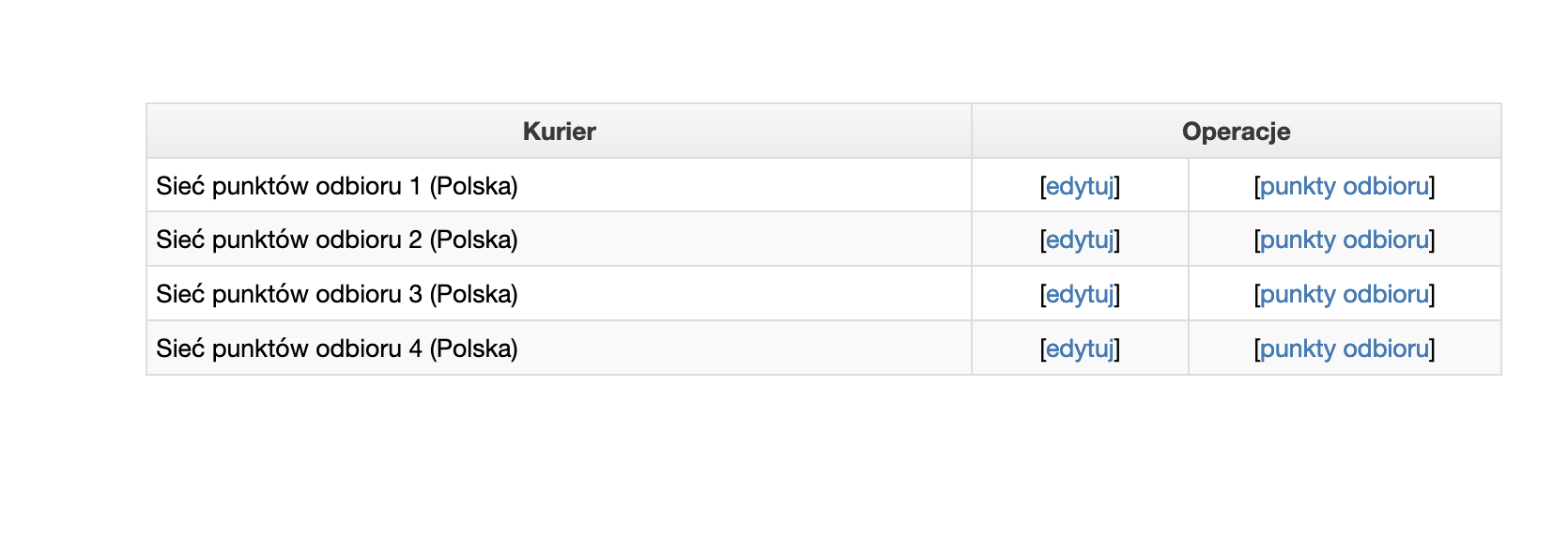
Task: Click the Kurier column header
Action: [559, 131]
